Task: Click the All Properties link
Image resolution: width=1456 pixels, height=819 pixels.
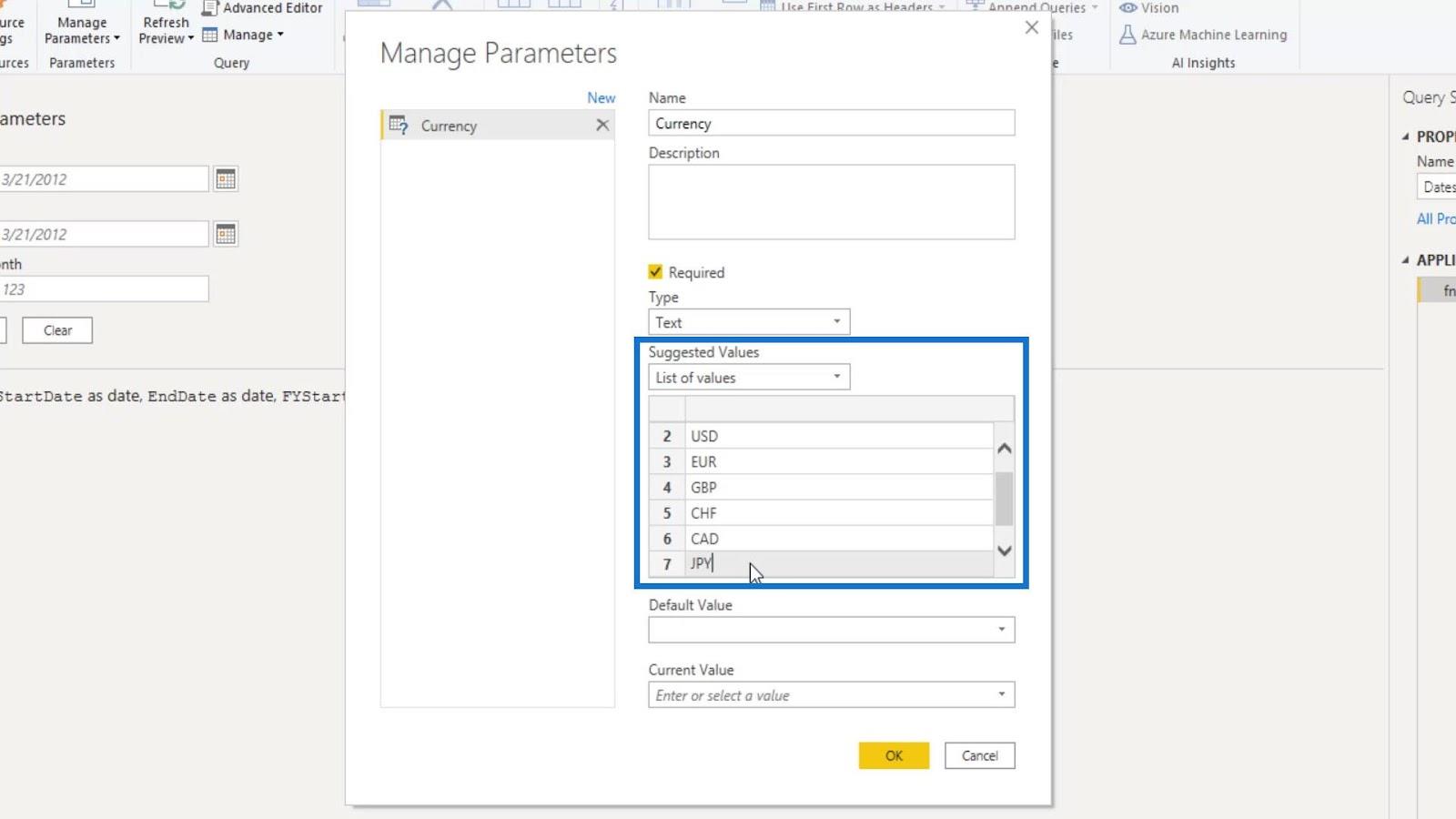Action: (1436, 218)
